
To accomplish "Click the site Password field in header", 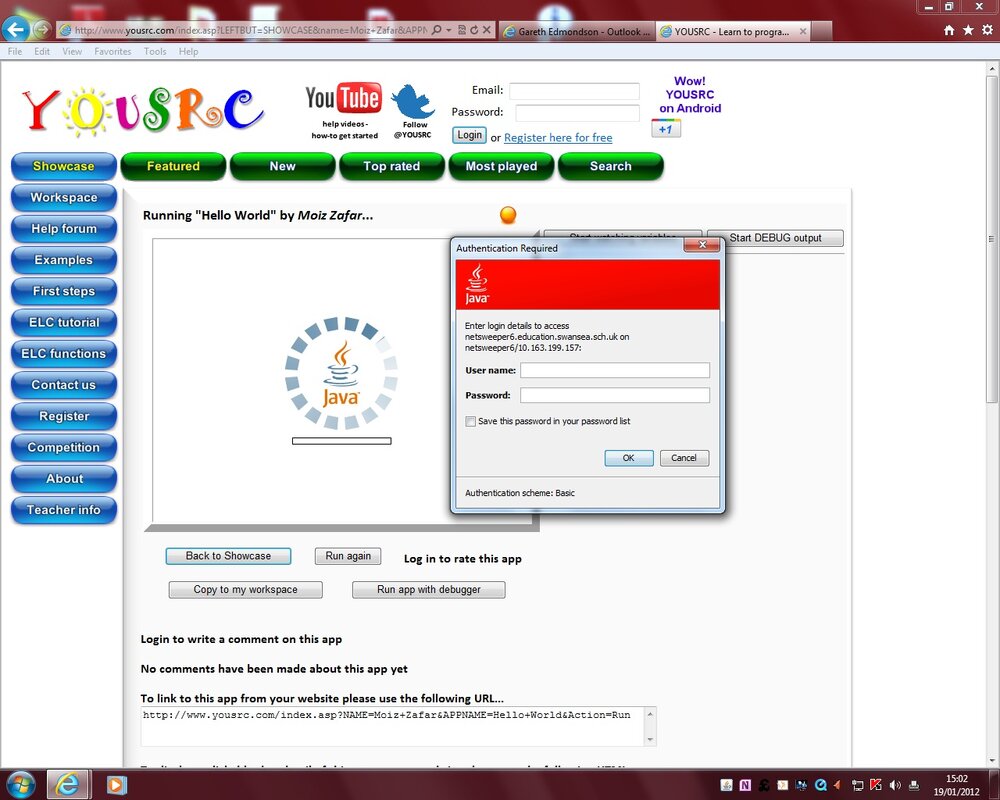I will 578,113.
